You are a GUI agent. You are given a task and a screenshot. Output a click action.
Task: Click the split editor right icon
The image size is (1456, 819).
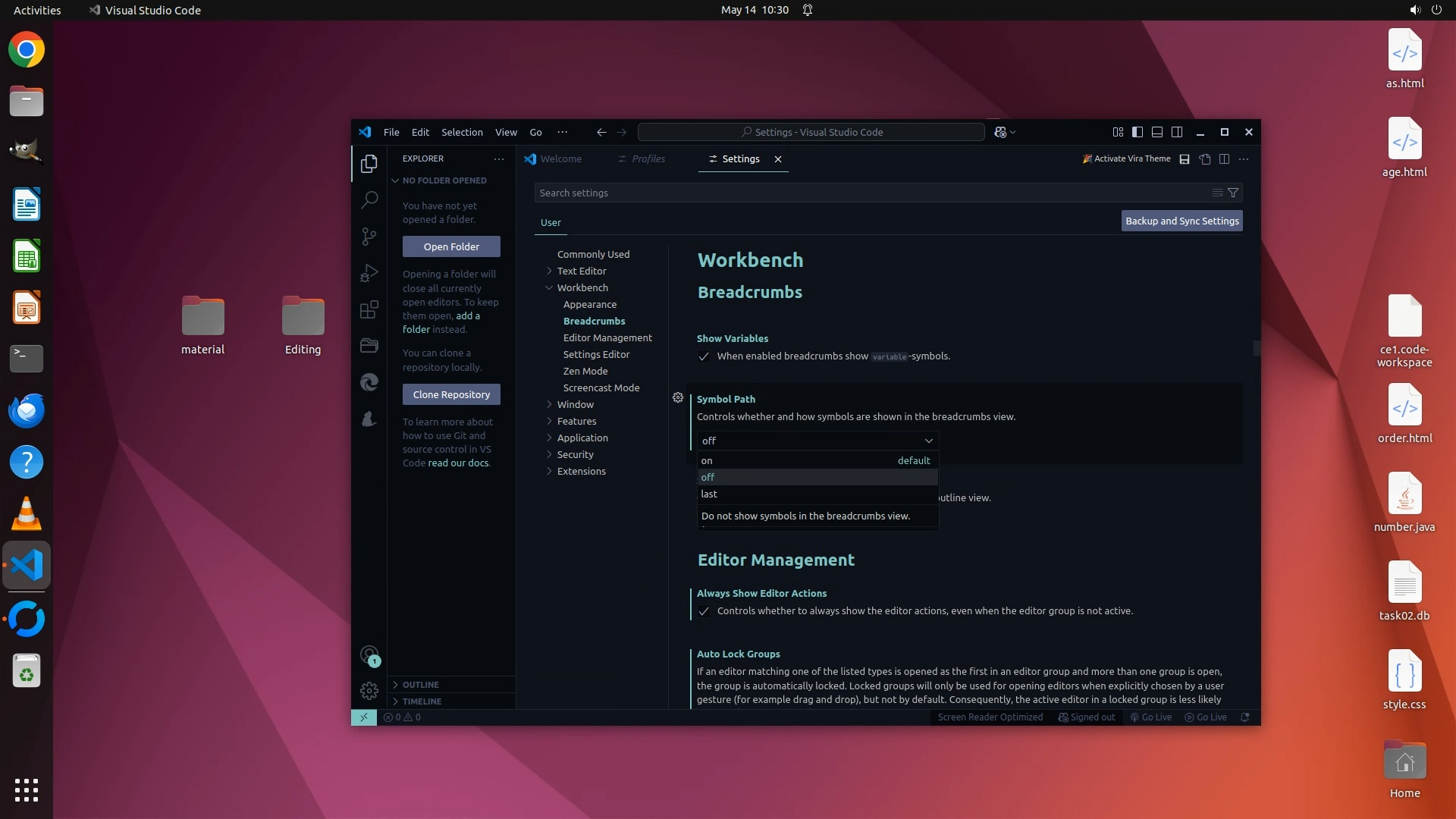tap(1224, 158)
